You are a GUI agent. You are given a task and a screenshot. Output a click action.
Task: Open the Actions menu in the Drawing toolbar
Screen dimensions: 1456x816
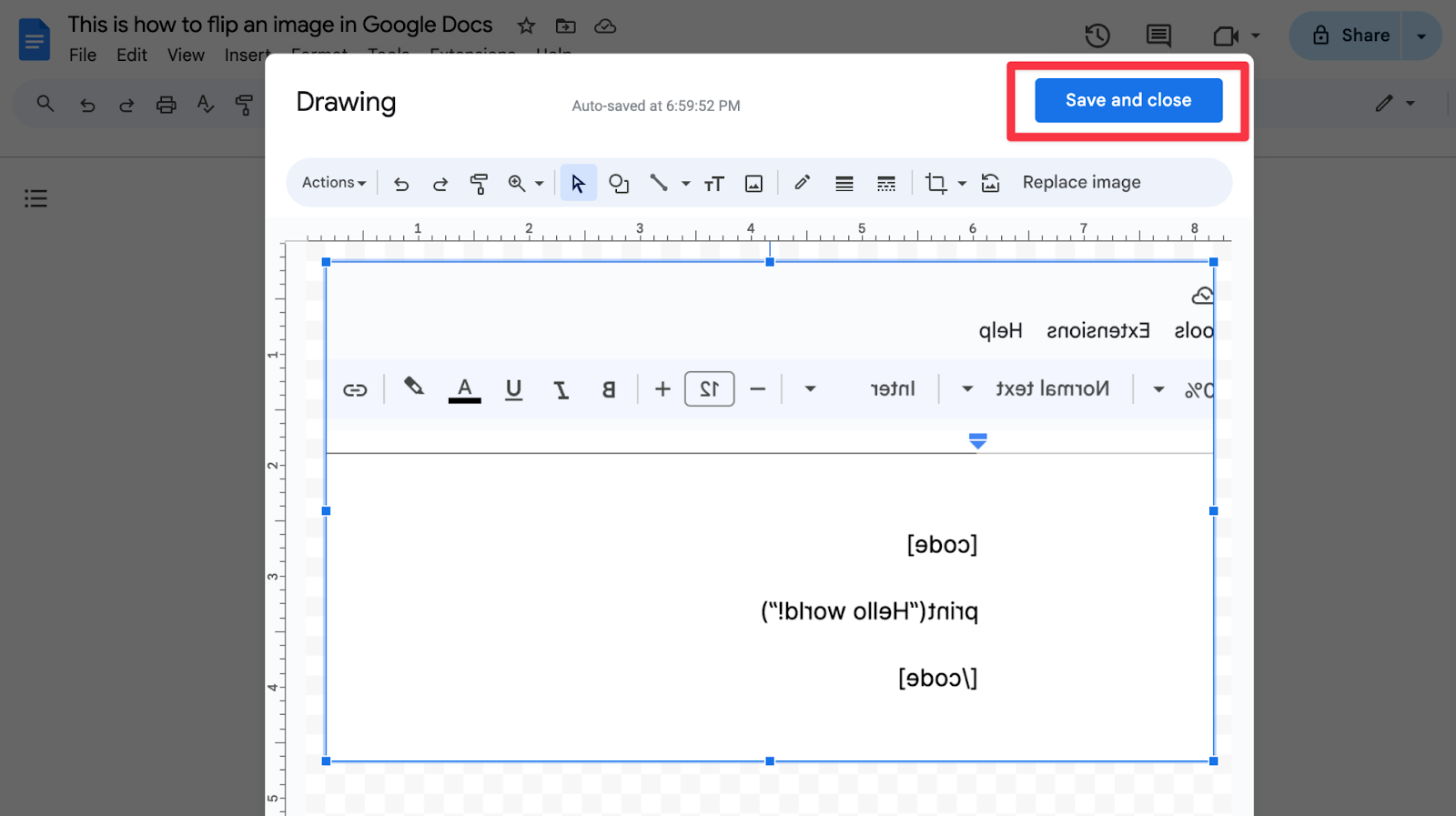[x=334, y=183]
